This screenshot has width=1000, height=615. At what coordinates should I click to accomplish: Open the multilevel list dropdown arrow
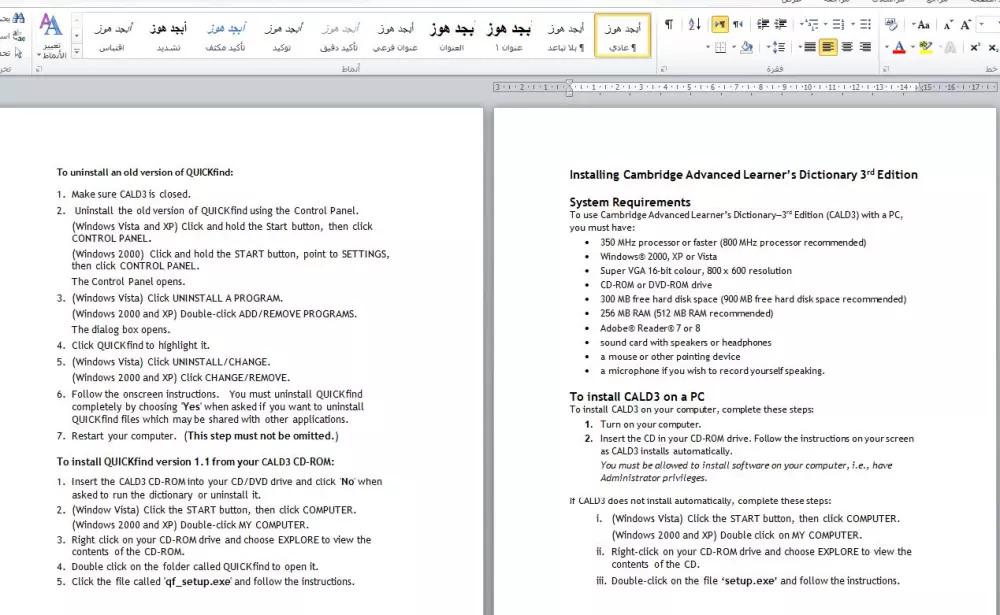pyautogui.click(x=801, y=24)
